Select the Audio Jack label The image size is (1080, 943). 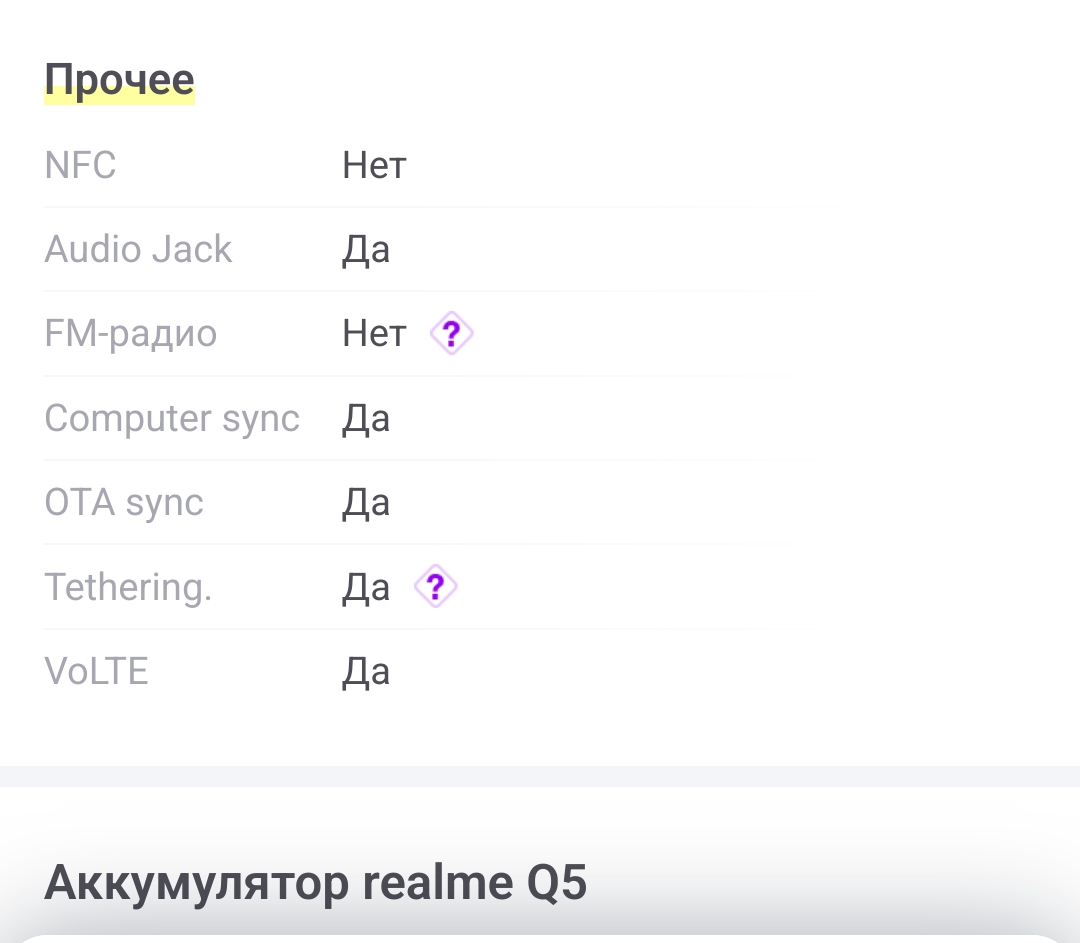point(138,249)
